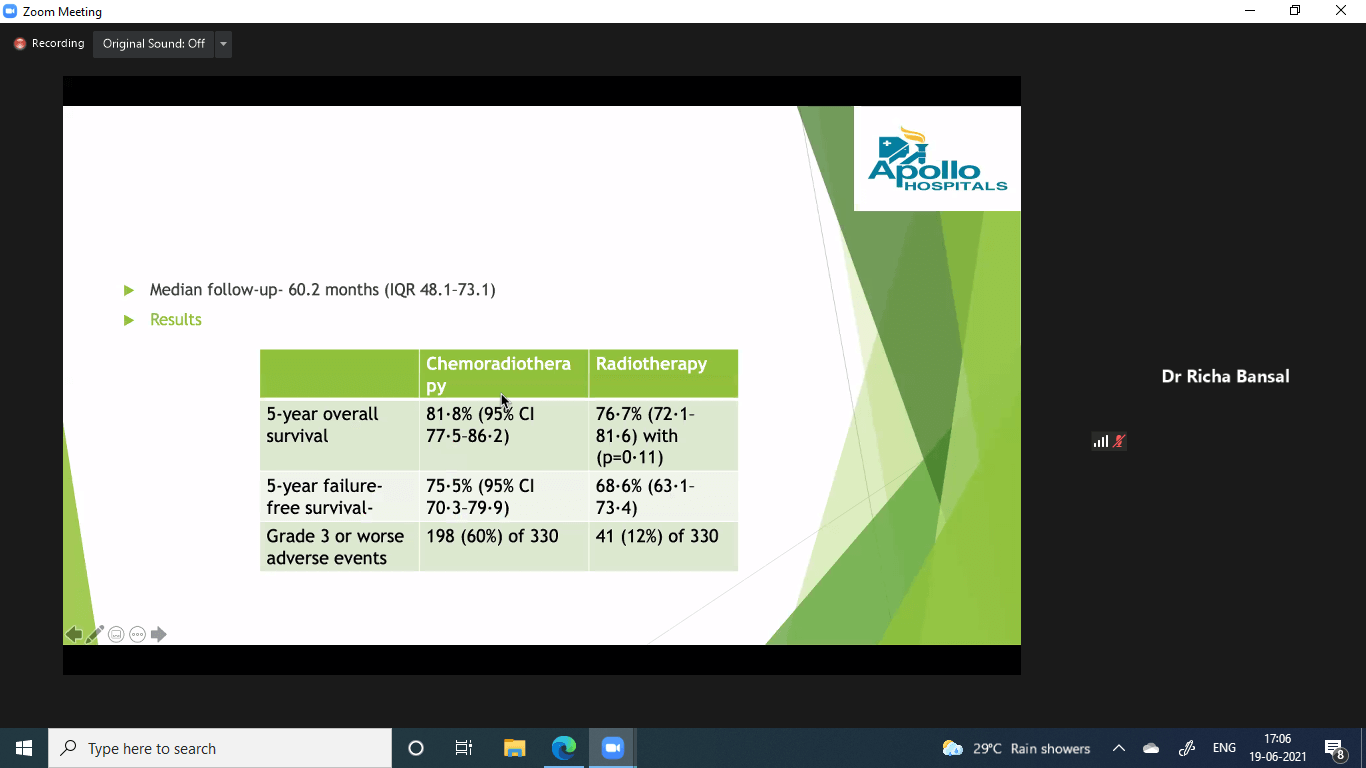Viewport: 1366px width, 768px height.
Task: Toggle Original Sound: Off button
Action: pos(153,44)
